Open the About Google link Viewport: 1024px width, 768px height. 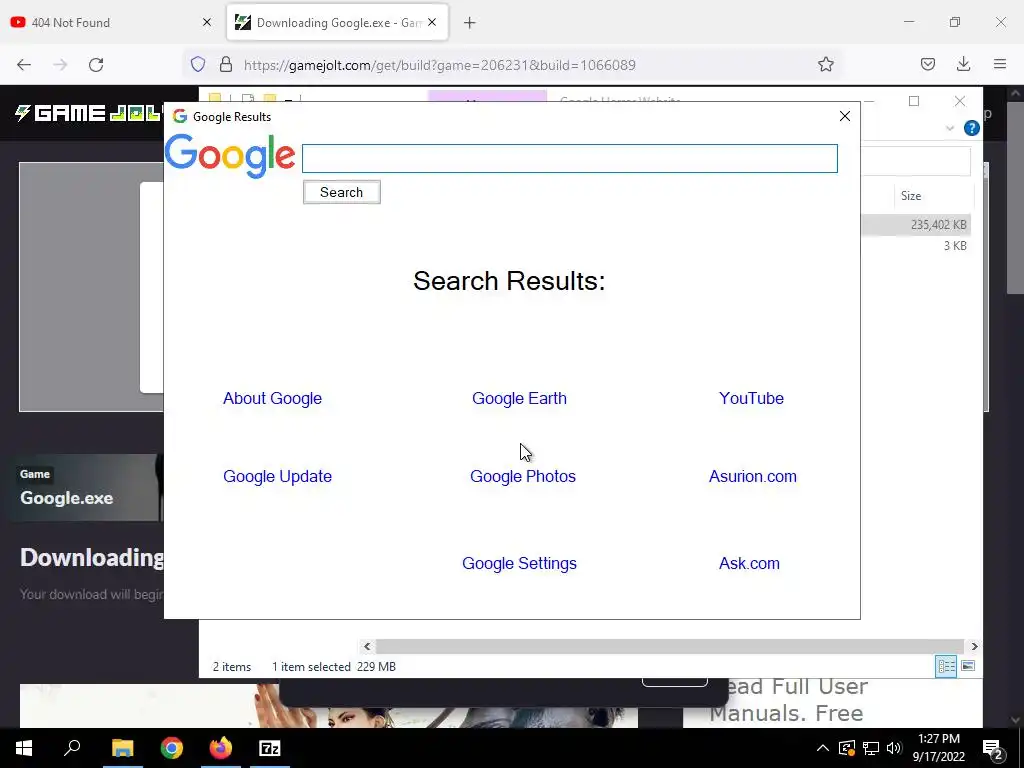click(272, 398)
